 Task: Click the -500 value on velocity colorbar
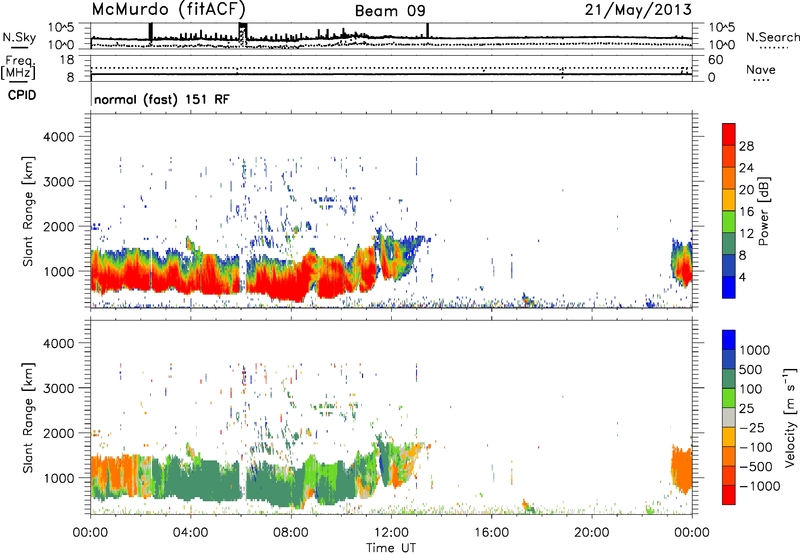click(x=758, y=466)
